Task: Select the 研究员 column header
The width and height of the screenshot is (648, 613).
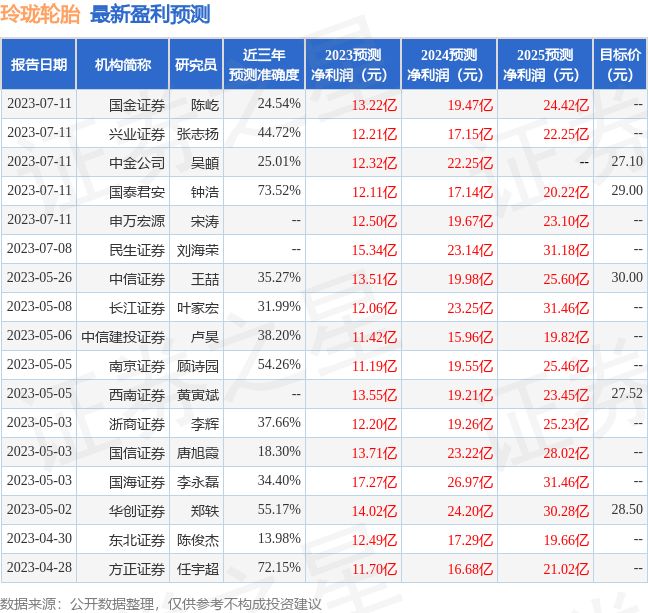Action: (196, 64)
